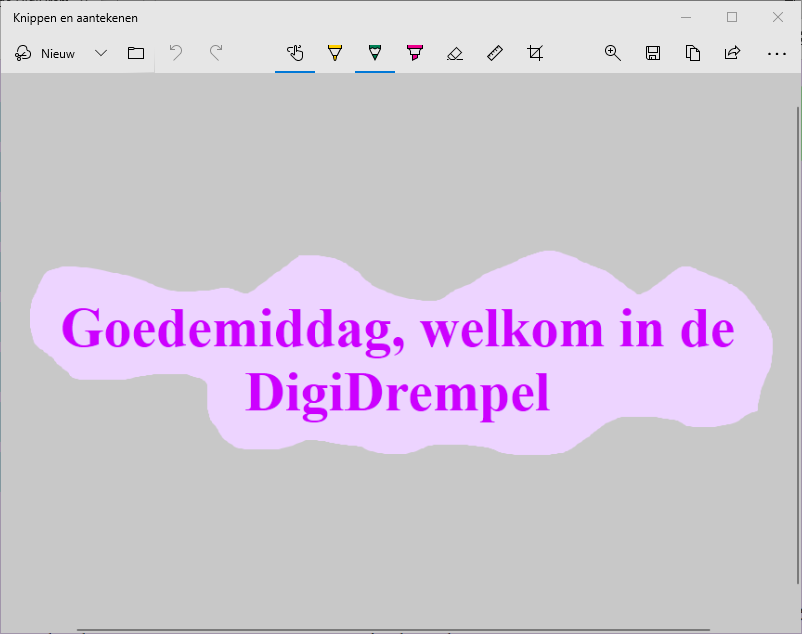
Task: Start a new snip with Nieuw button
Action: click(x=45, y=53)
